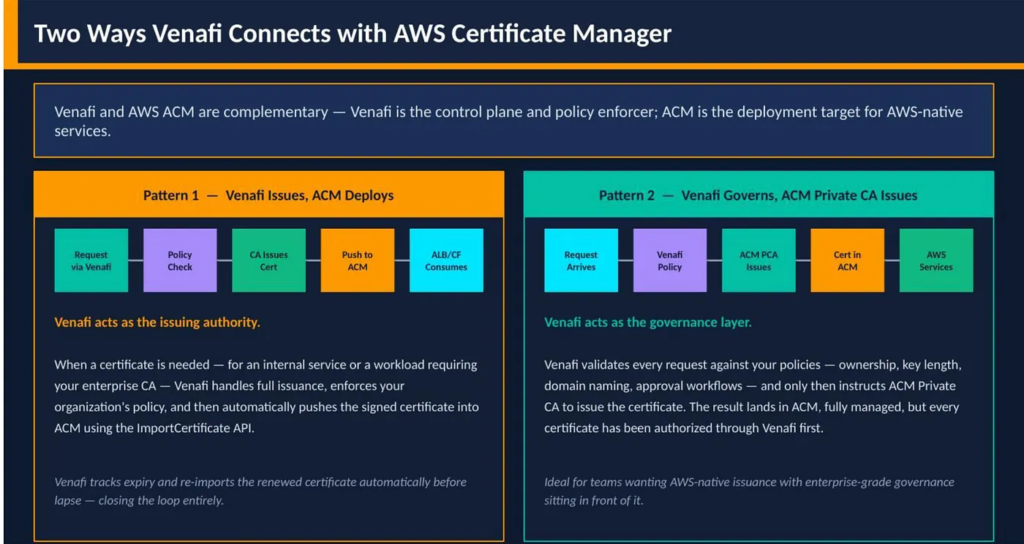This screenshot has width=1024, height=544.
Task: Click the 'ALB/CF Consumes' flow box
Action: 447,260
